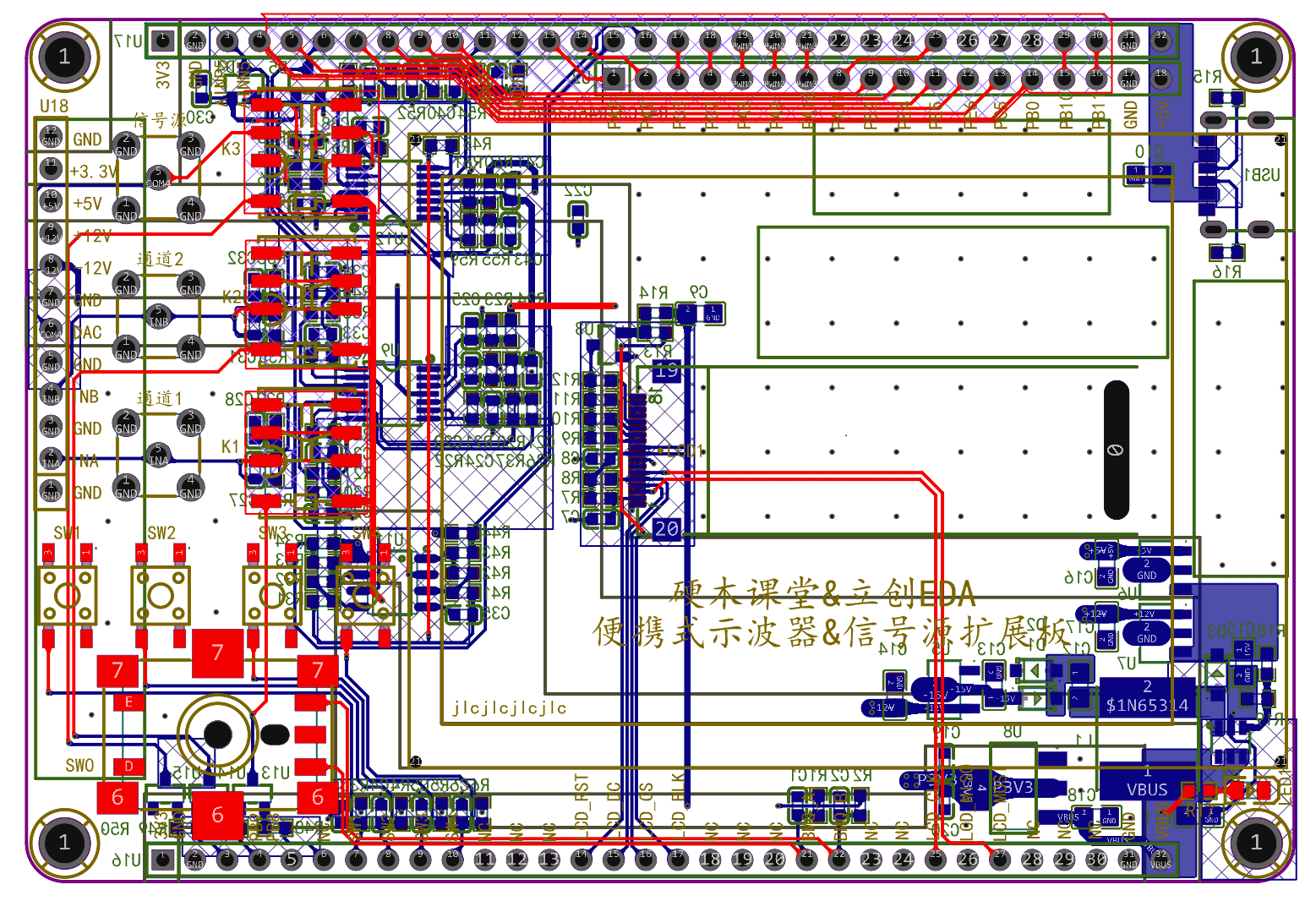Select the C16 capacitor label
This screenshot has width=1316, height=901.
[1078, 577]
